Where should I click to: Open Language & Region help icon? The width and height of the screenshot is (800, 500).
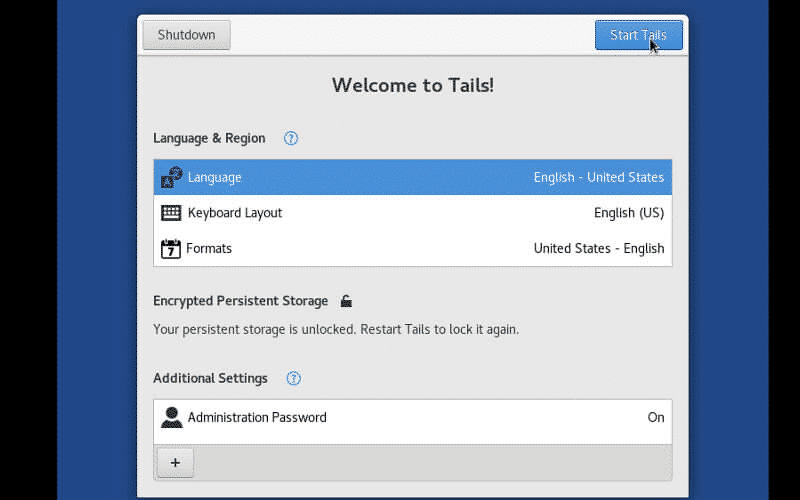click(x=291, y=138)
